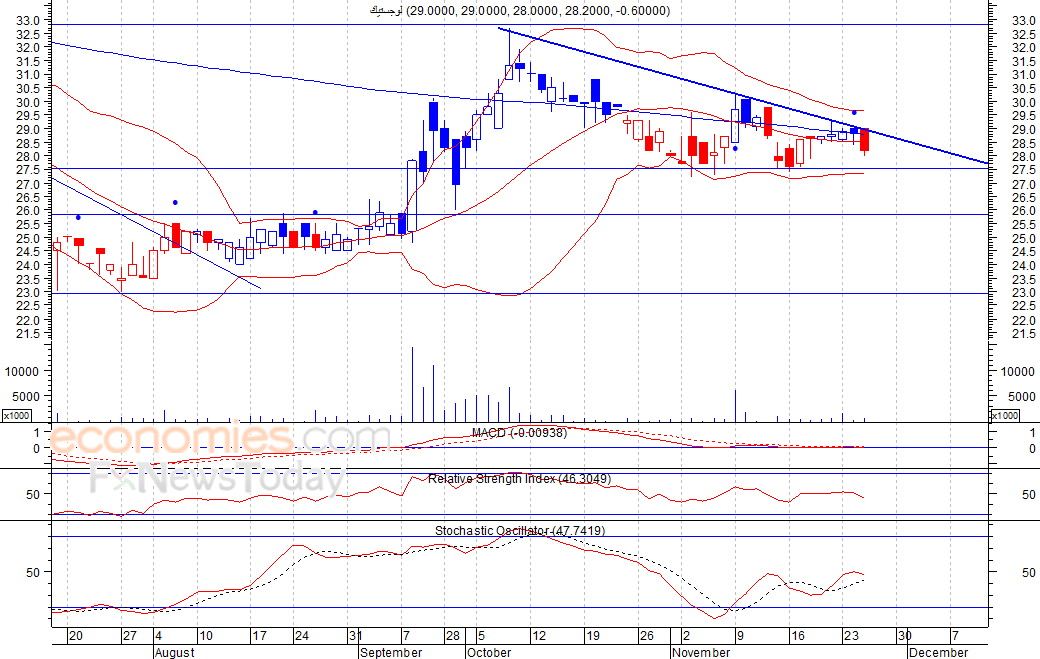Click the August month label

[x=174, y=652]
